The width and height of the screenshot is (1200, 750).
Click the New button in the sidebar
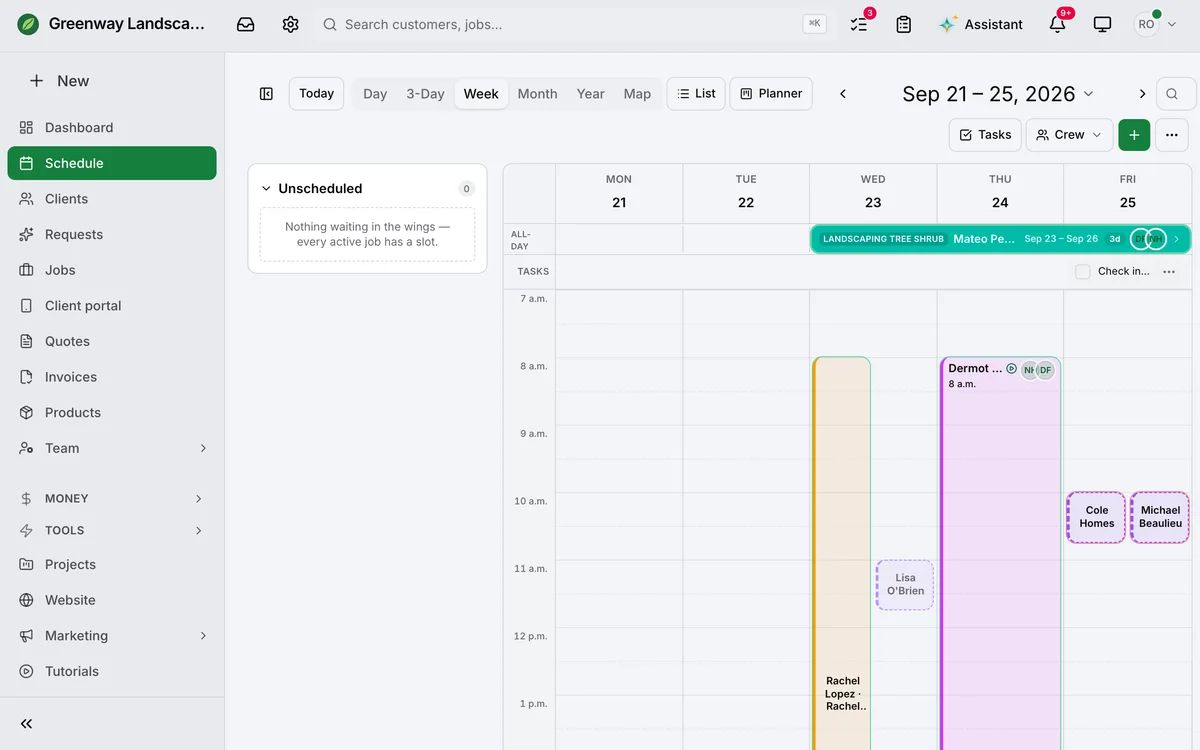click(60, 81)
